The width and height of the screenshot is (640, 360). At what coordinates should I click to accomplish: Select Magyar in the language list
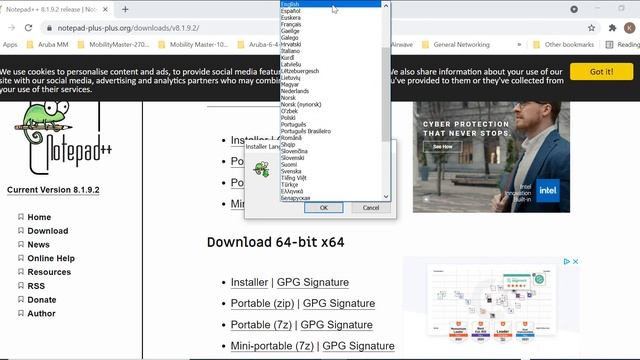tap(331, 84)
